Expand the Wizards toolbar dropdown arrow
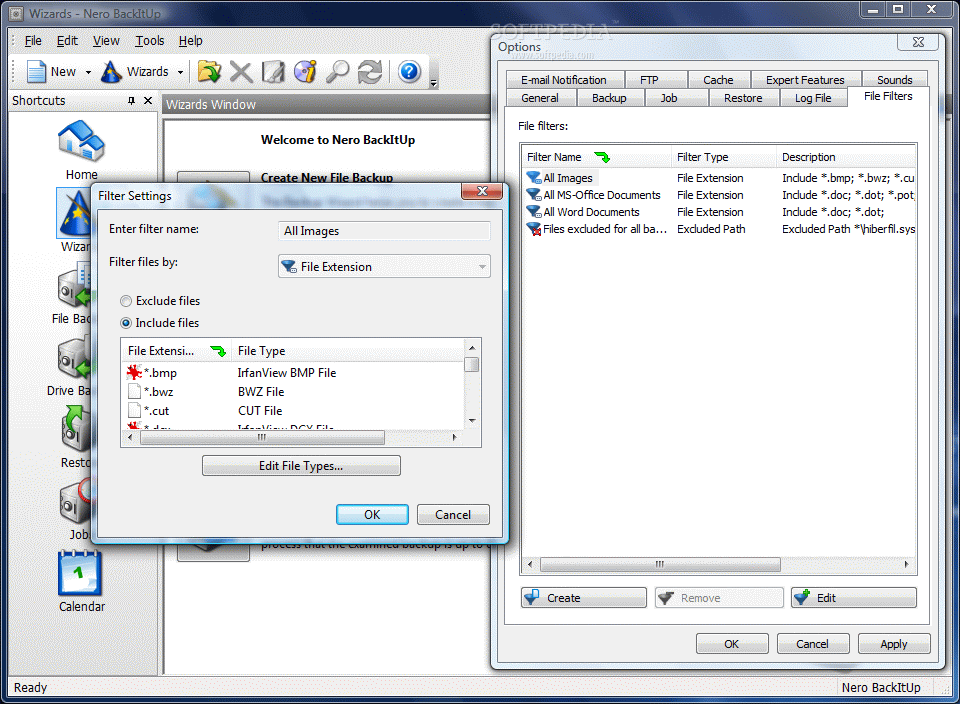Viewport: 960px width, 704px height. (180, 72)
